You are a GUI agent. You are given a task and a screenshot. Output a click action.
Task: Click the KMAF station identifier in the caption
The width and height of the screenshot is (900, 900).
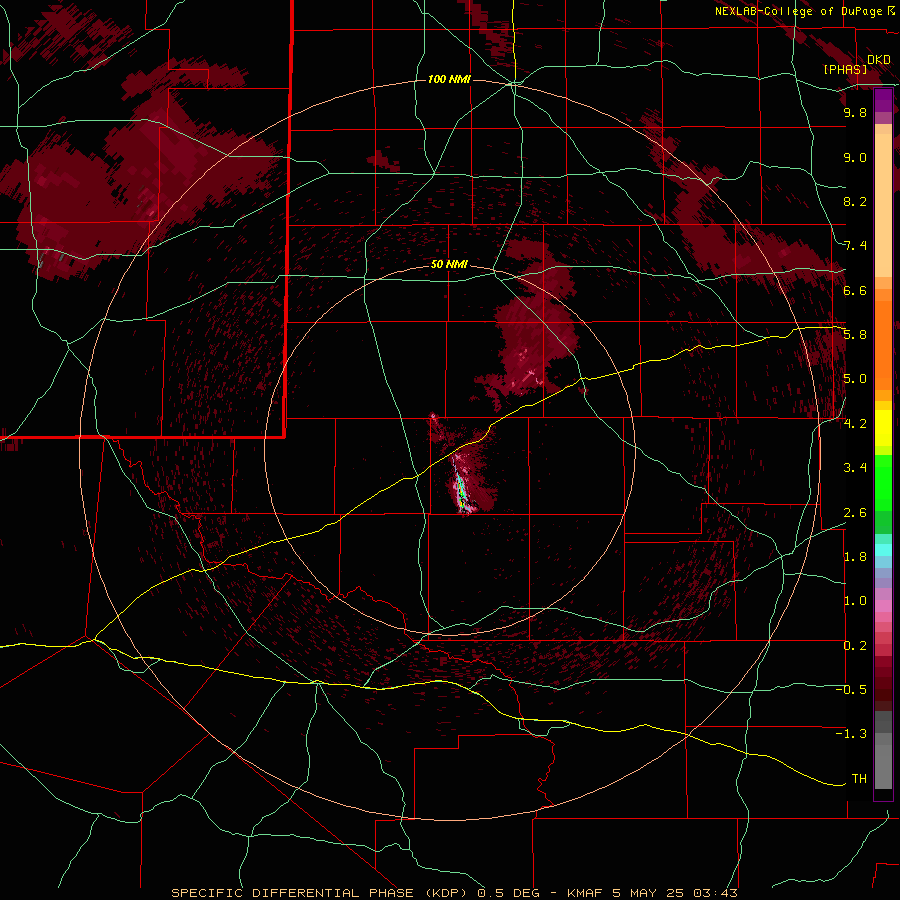[587, 893]
